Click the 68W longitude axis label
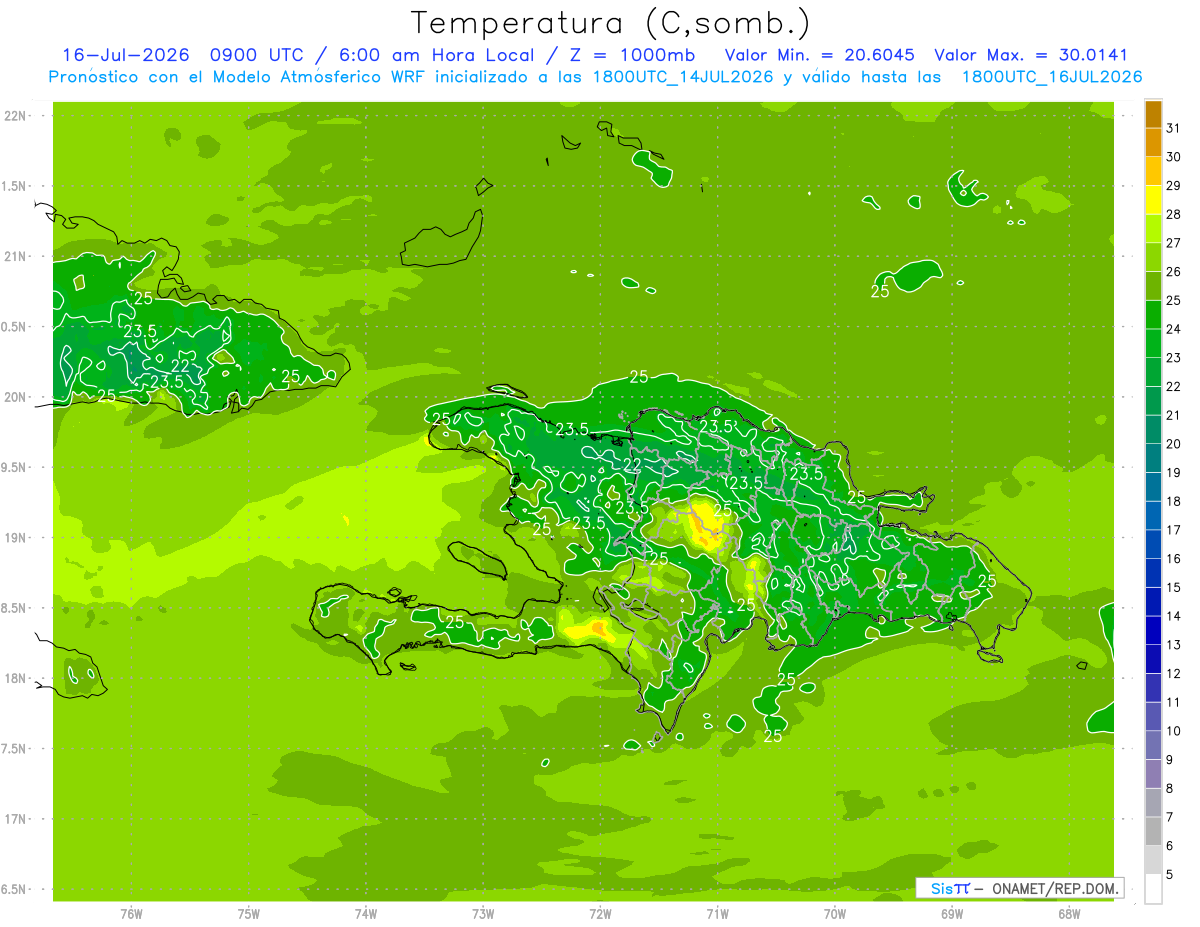Screen dimensions: 1200x927 pyautogui.click(x=1068, y=913)
